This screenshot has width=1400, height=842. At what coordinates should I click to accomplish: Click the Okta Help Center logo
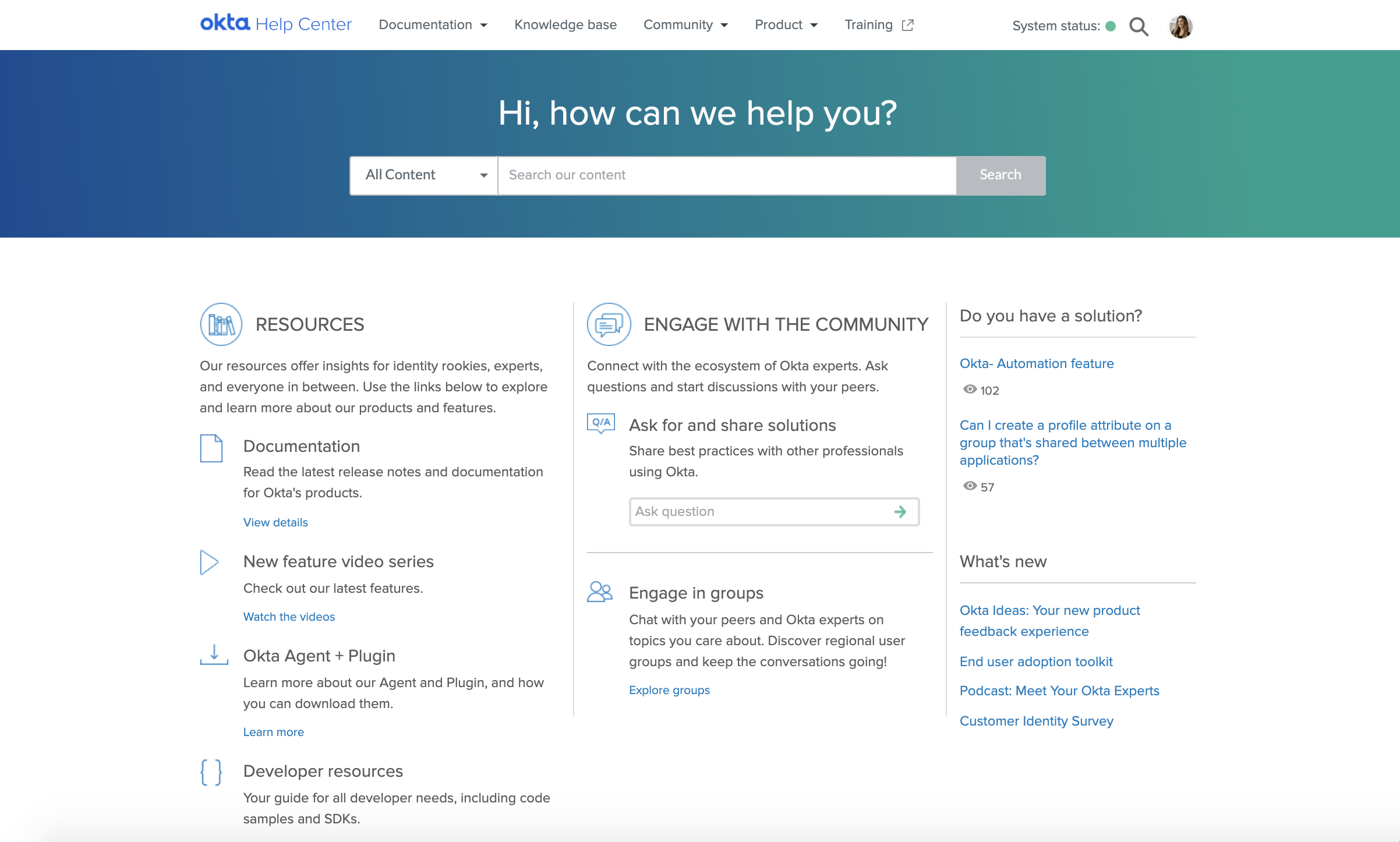[275, 24]
